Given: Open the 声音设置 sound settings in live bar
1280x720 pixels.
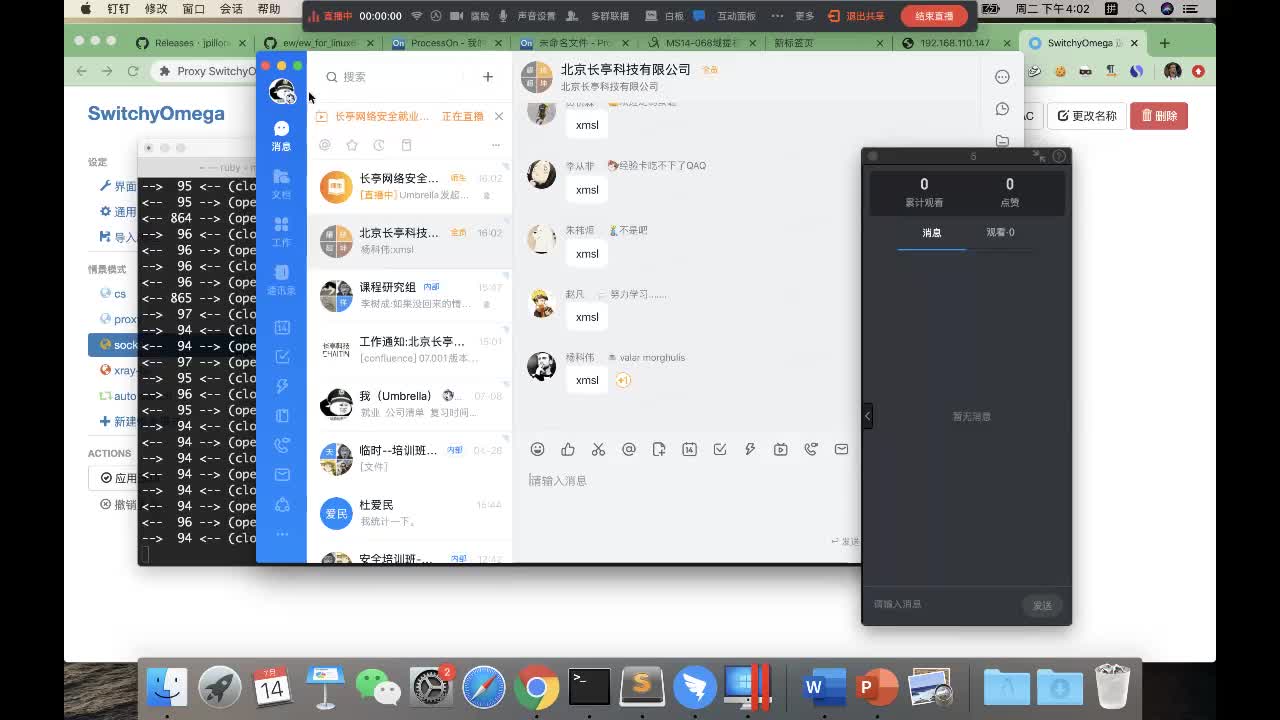Looking at the screenshot, I should click(x=528, y=16).
